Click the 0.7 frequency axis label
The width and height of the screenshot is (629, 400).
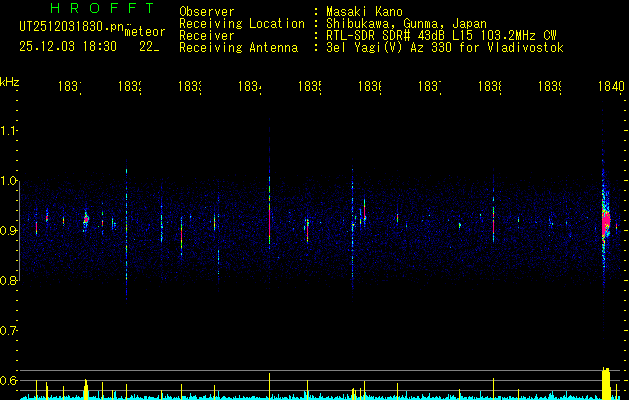point(10,330)
